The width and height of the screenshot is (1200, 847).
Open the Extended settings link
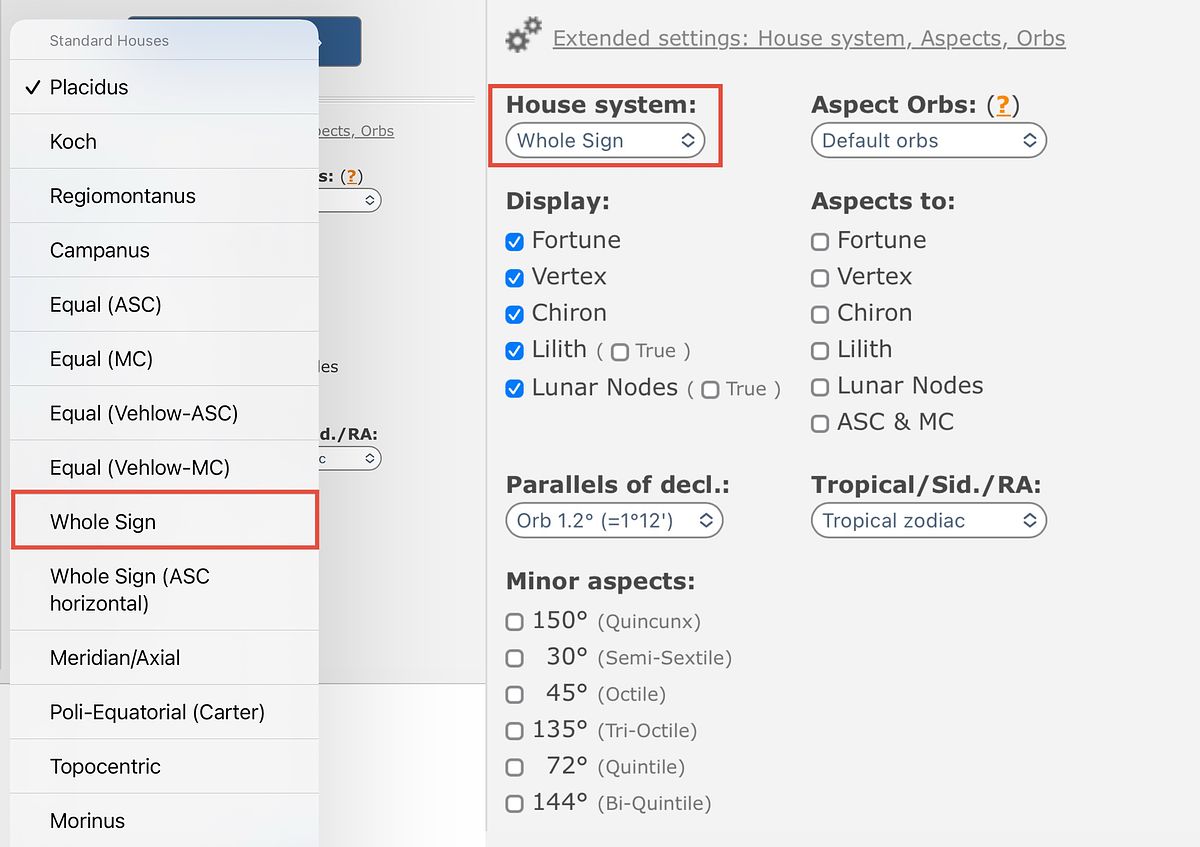(808, 39)
